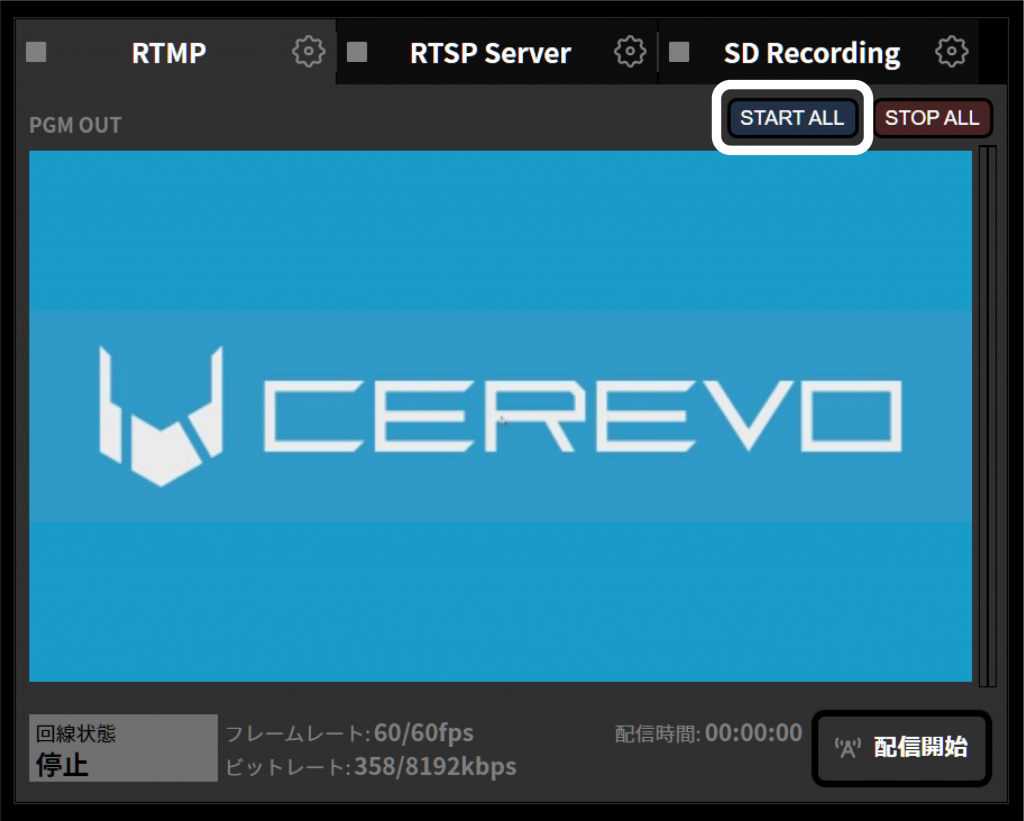Click the PGM OUT label

coord(75,125)
